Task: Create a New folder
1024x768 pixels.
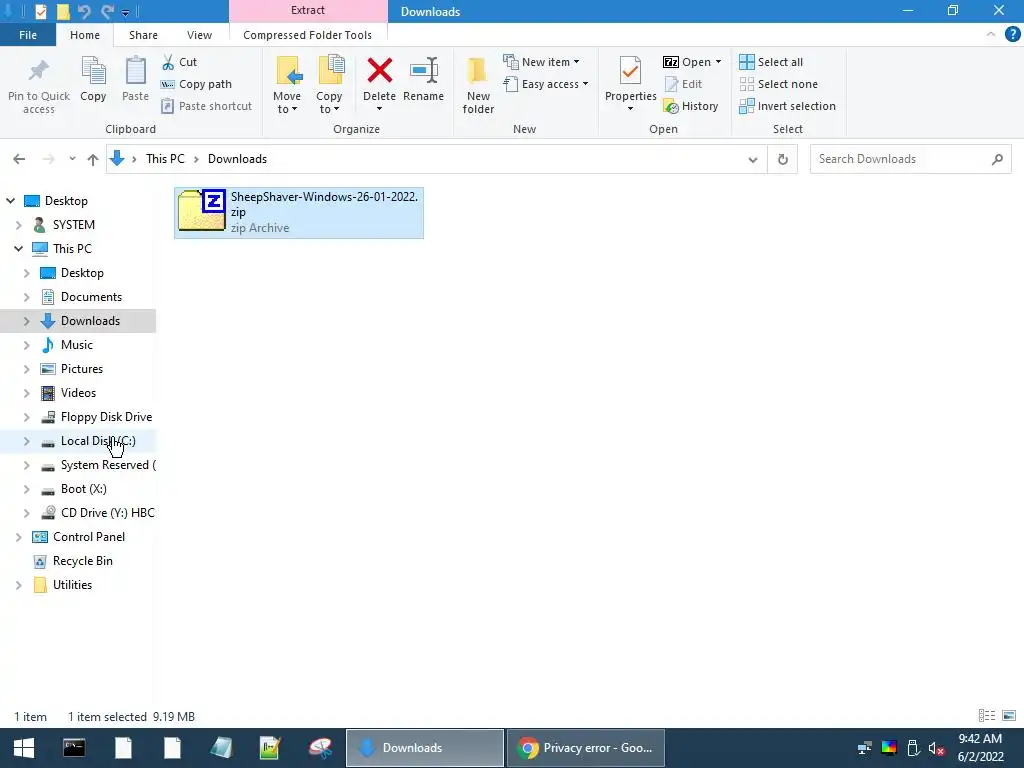Action: click(478, 86)
